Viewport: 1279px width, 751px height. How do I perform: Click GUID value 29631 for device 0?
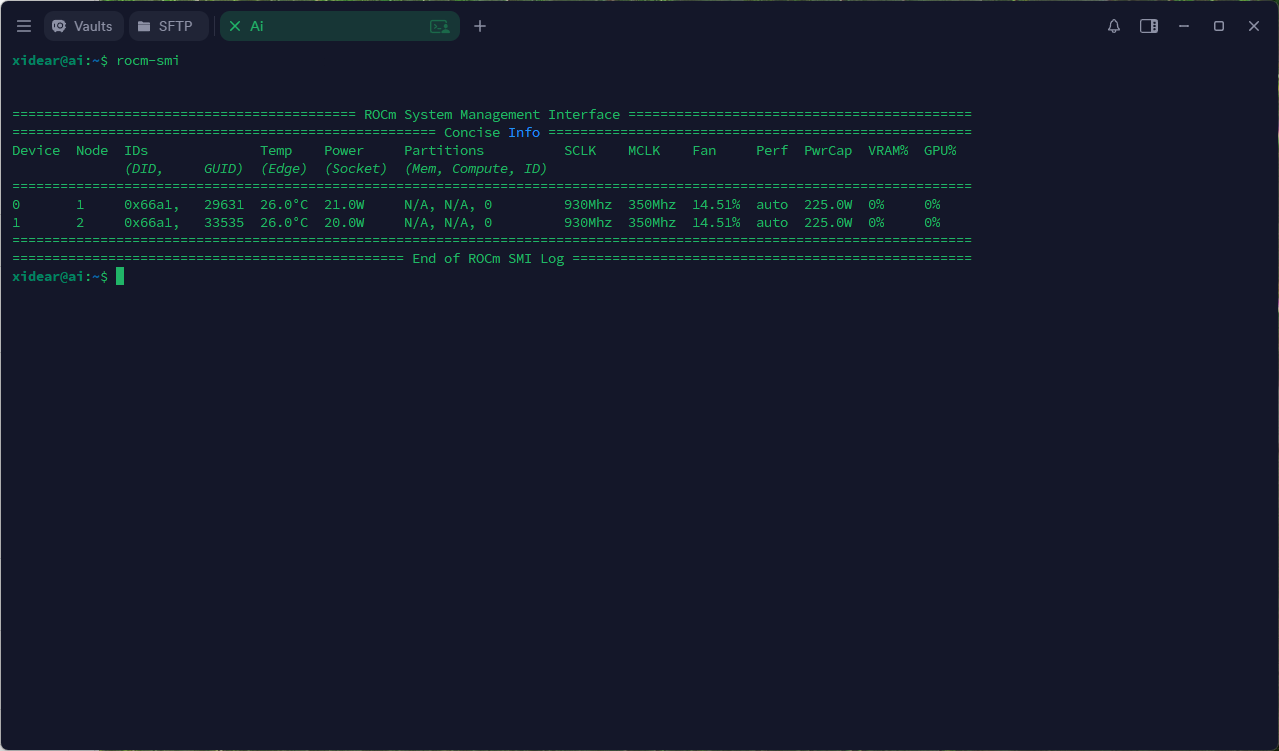click(x=224, y=204)
